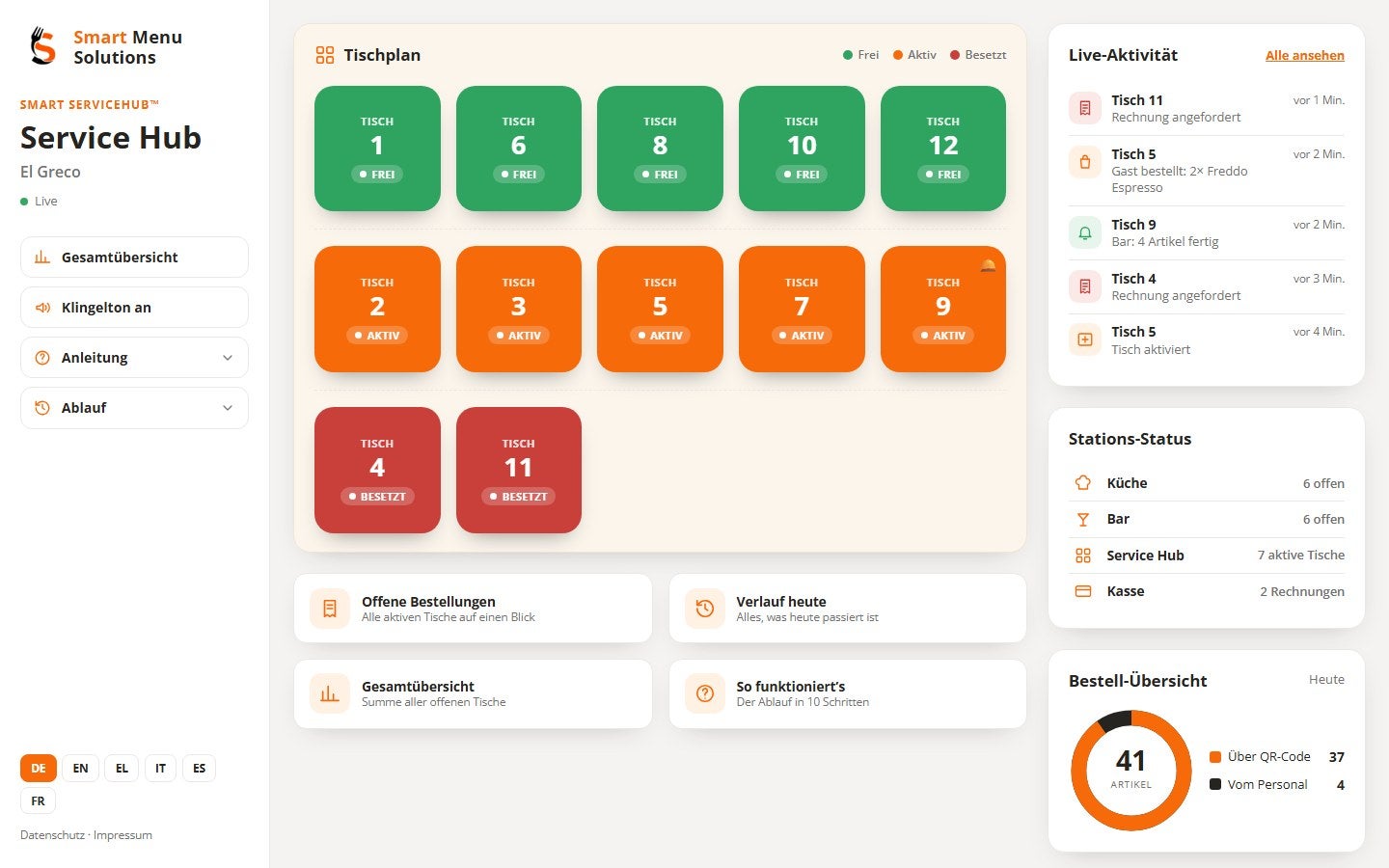The width and height of the screenshot is (1389, 868).
Task: Open the Offene Bestellungen card
Action: tap(473, 609)
